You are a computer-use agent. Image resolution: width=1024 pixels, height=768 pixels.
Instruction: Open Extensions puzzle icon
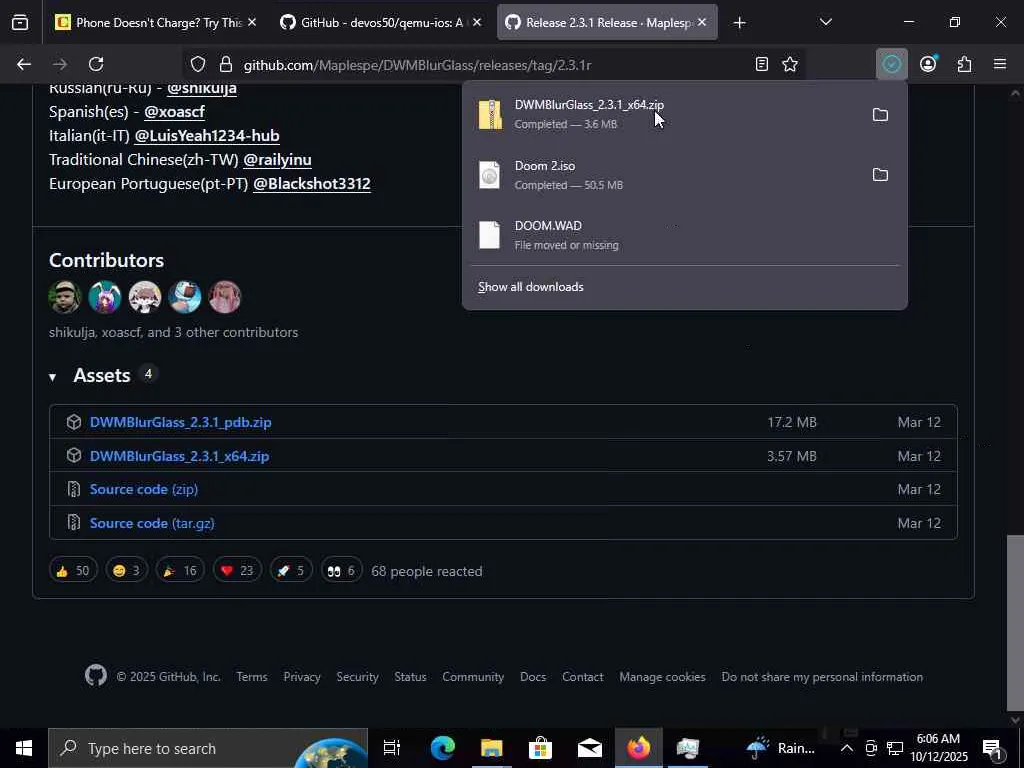pyautogui.click(x=965, y=64)
